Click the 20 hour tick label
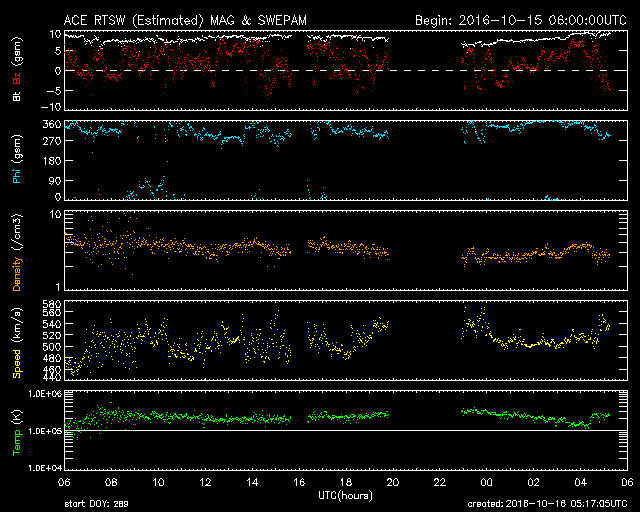The width and height of the screenshot is (640, 512). (393, 482)
